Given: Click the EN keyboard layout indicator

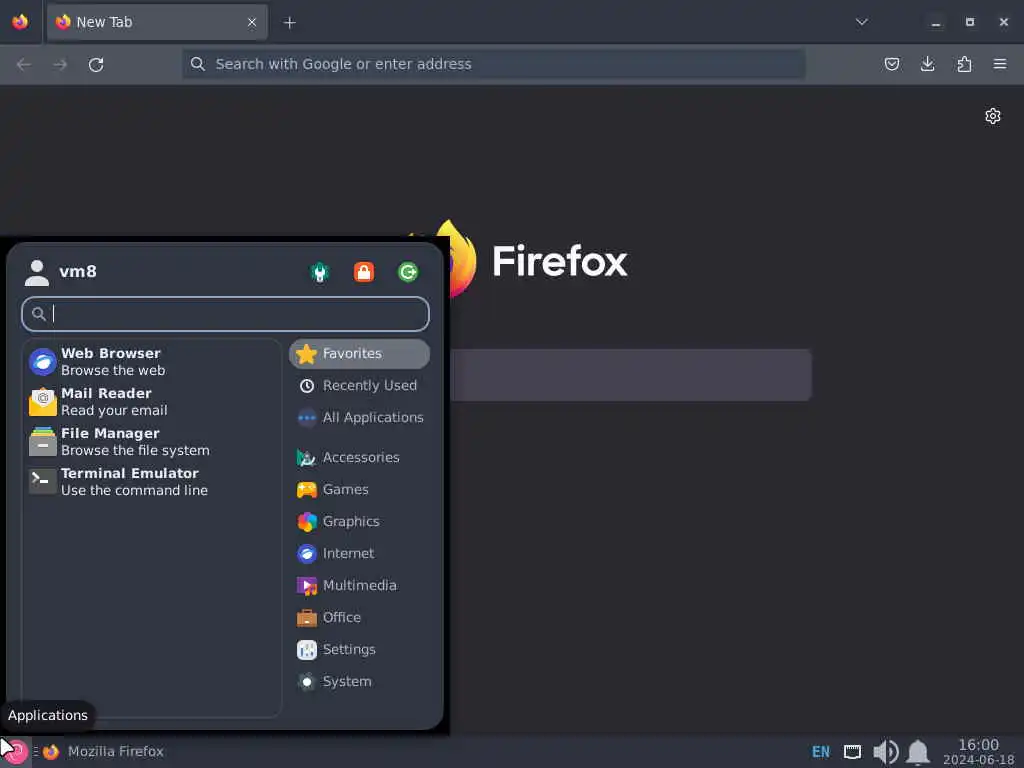Looking at the screenshot, I should (821, 752).
